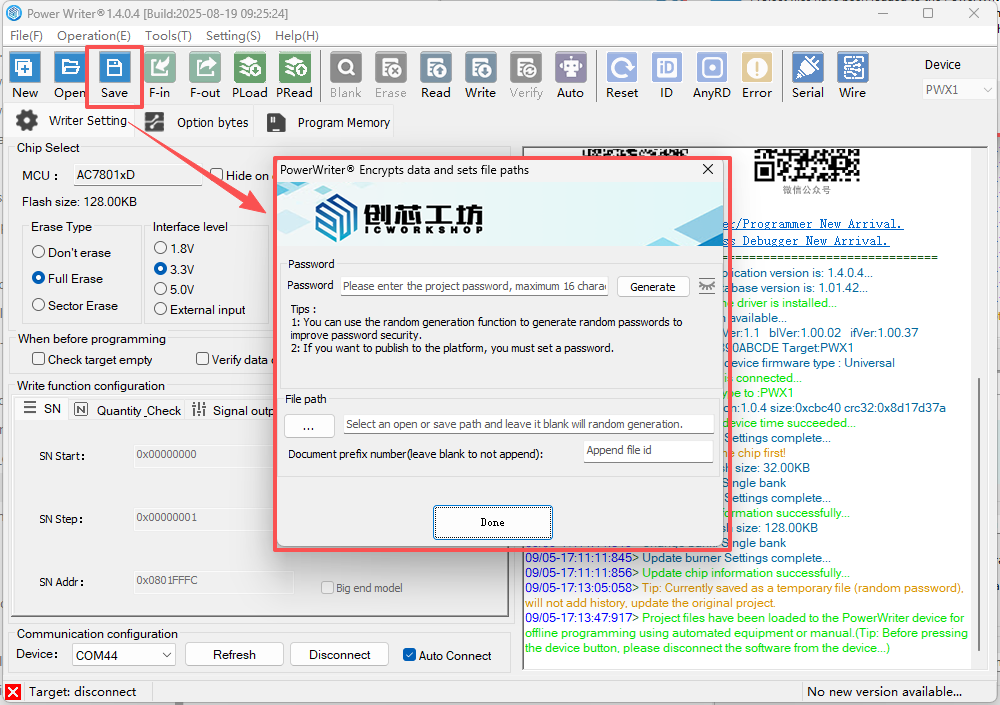The image size is (1000, 705).
Task: Open the Help(H) menu
Action: (297, 36)
